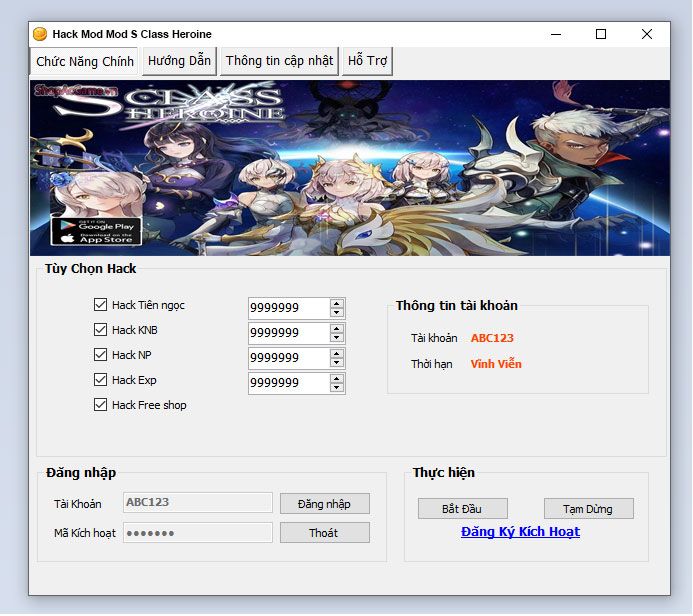Increase Hack Tiên ngọc value with up arrow
This screenshot has height=616, width=693.
[x=337, y=304]
